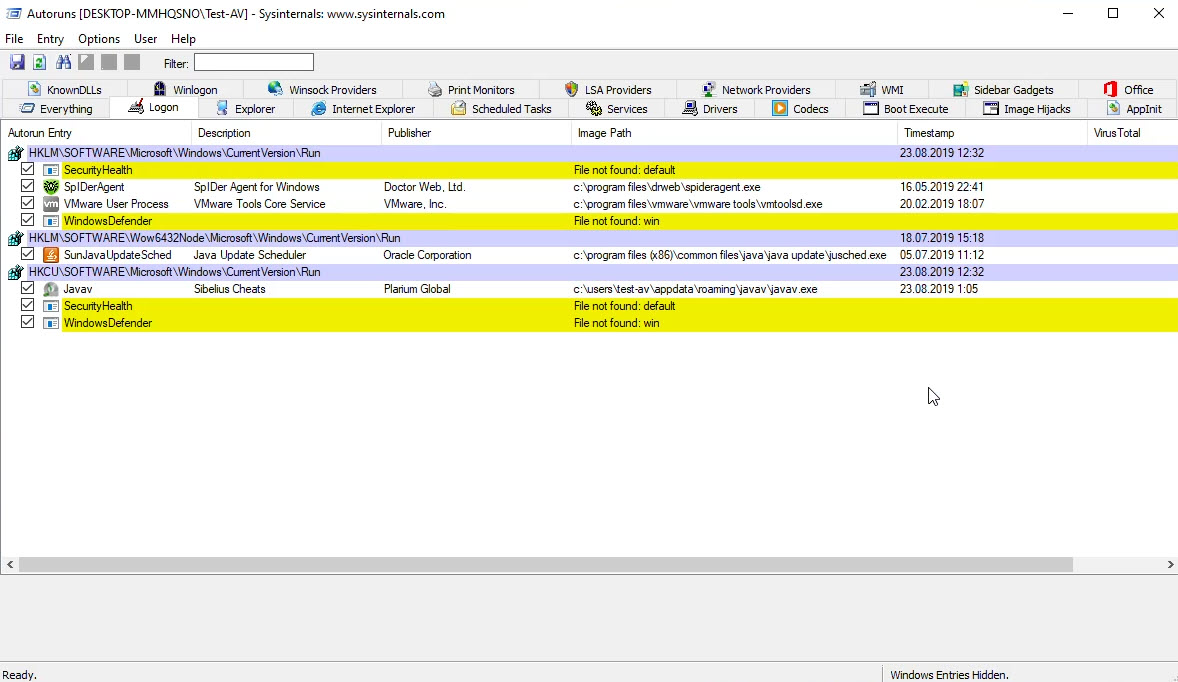Screen dimensions: 1178x682
Task: Sort by the Autorun Entry column header
Action: click(96, 133)
